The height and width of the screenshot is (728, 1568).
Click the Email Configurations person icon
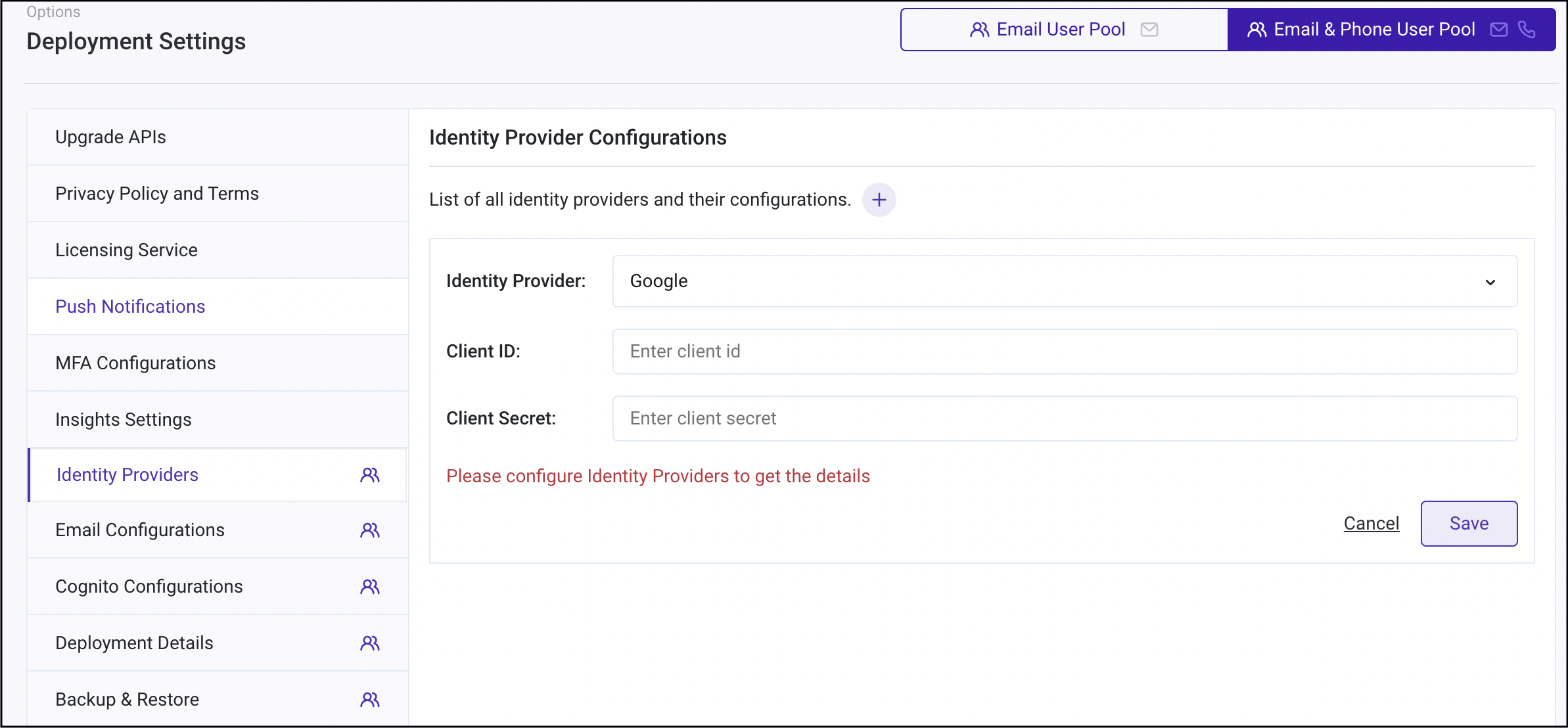pyautogui.click(x=369, y=530)
